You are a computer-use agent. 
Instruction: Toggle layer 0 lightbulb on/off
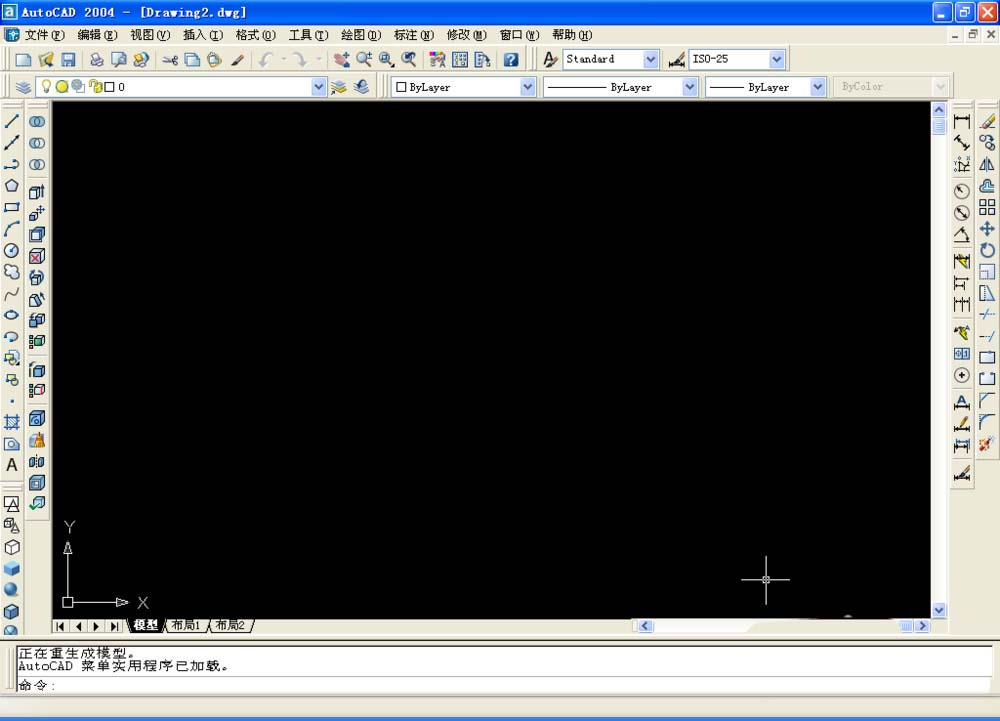click(x=46, y=86)
